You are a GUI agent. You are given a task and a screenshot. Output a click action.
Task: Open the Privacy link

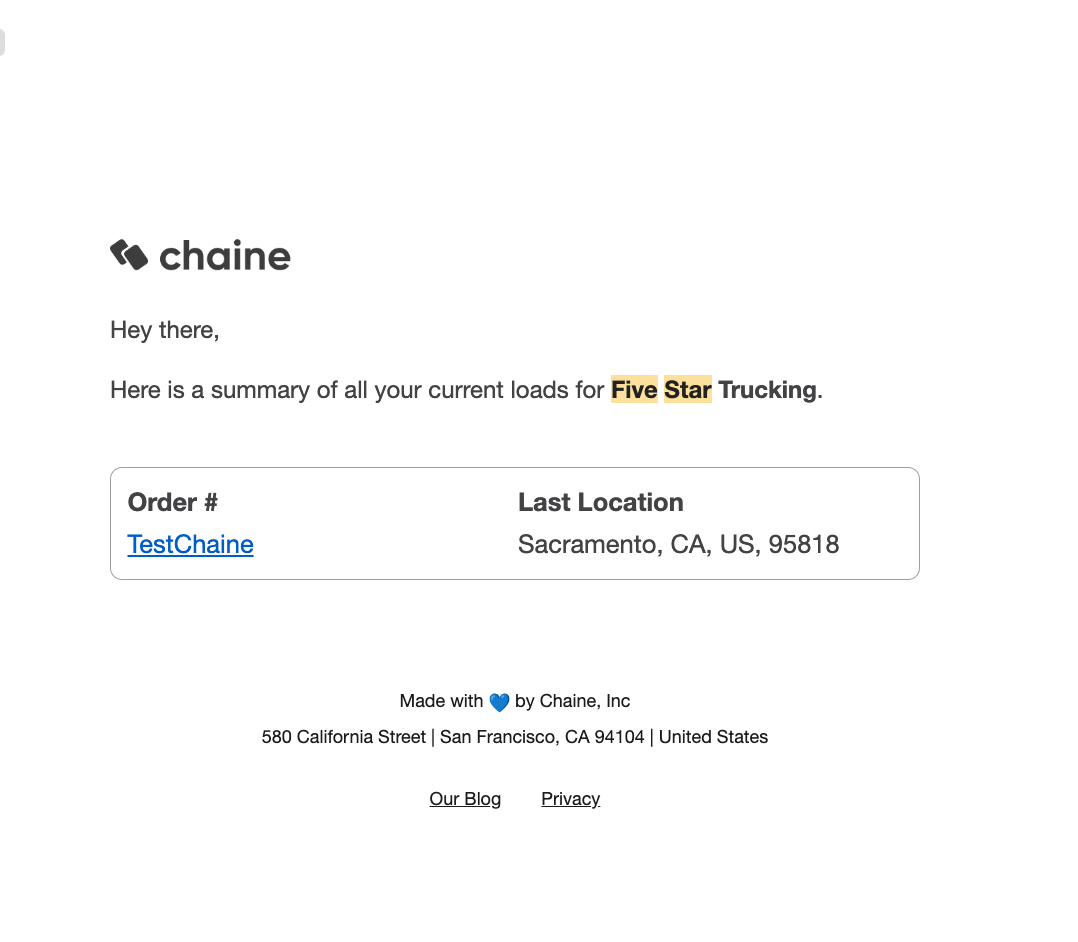571,799
